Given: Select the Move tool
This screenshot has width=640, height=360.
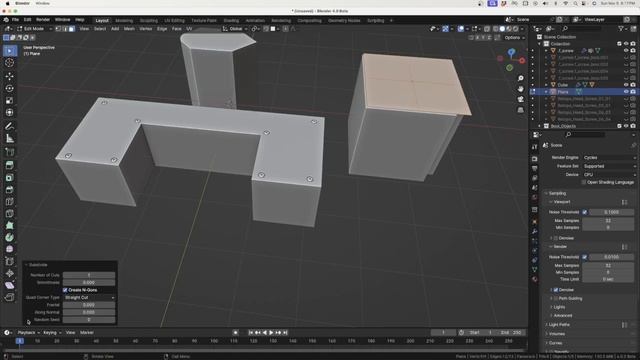Looking at the screenshot, I should (x=9, y=76).
